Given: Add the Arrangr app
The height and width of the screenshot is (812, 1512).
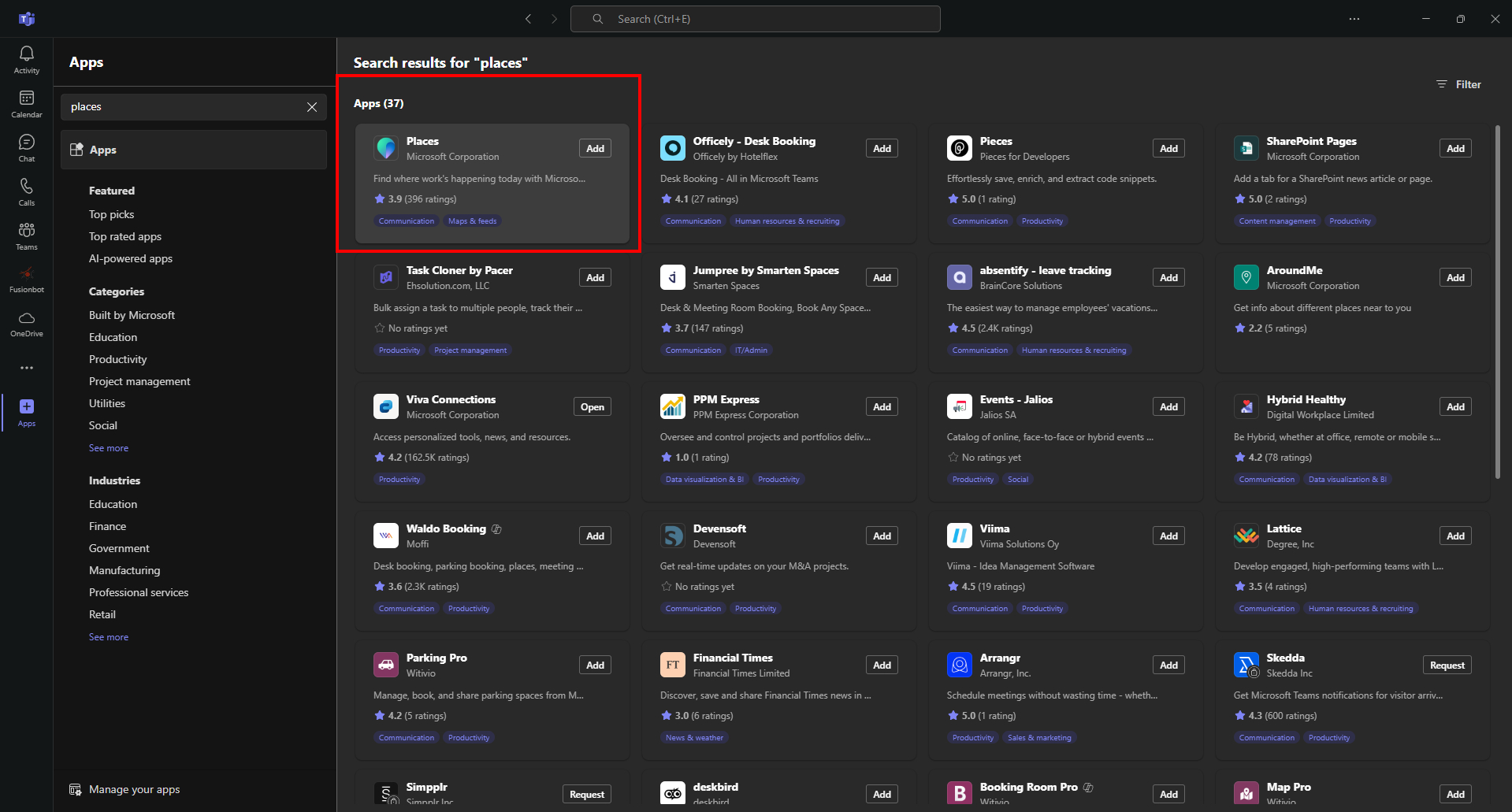Looking at the screenshot, I should tap(1169, 665).
